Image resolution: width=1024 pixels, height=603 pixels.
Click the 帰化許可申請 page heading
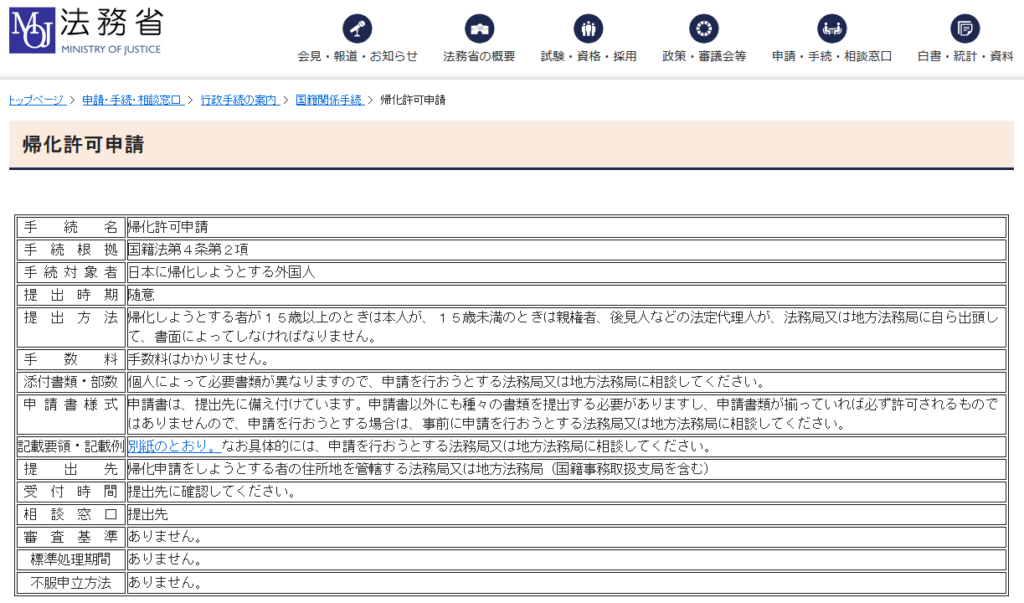click(x=83, y=145)
